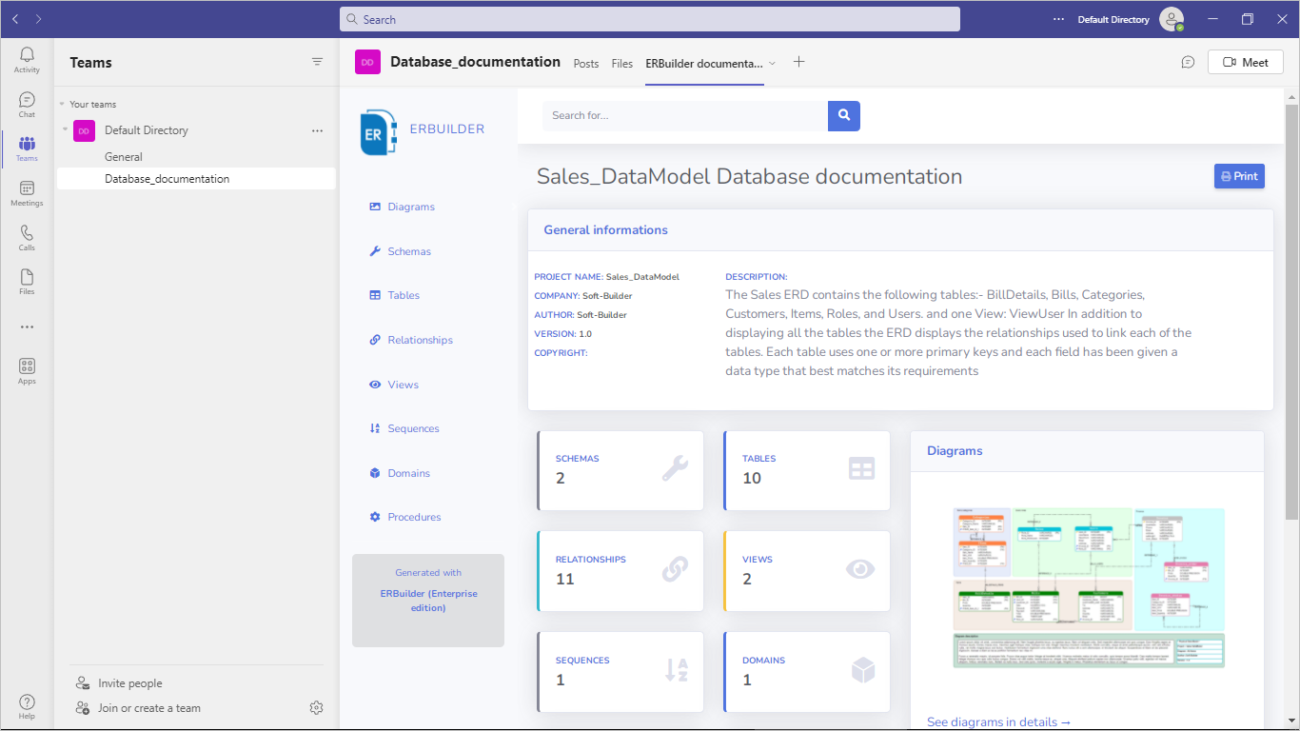This screenshot has height=731, width=1300.
Task: Select Sequences in the documentation sidebar
Action: [x=411, y=428]
